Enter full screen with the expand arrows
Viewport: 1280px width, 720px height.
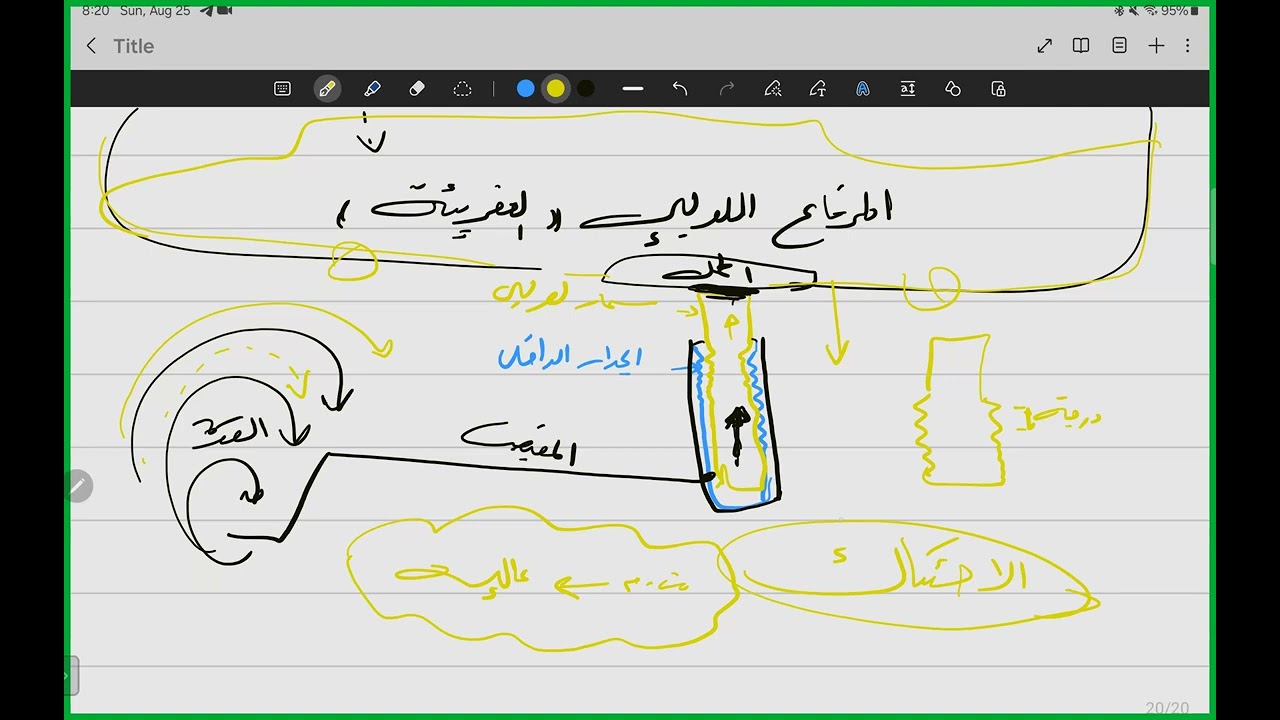(x=1045, y=46)
